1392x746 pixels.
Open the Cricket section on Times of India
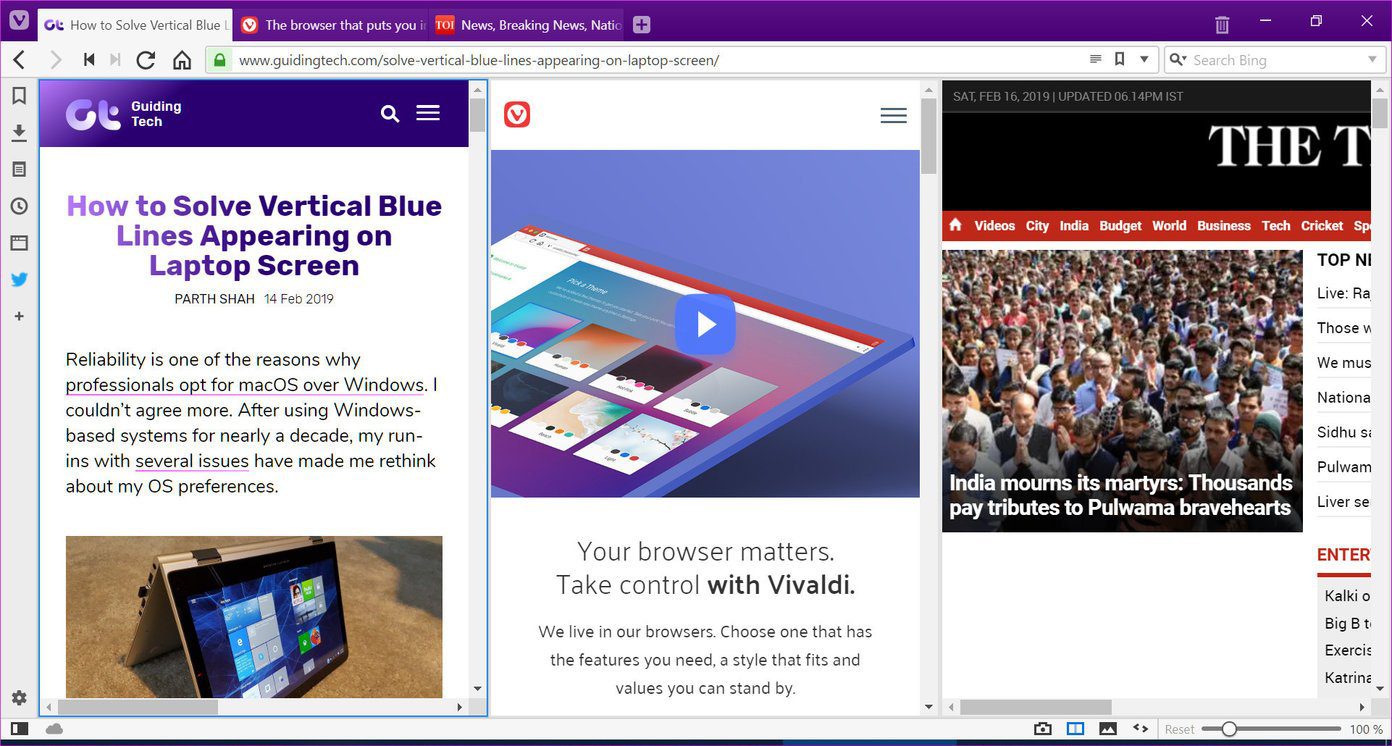(1322, 225)
